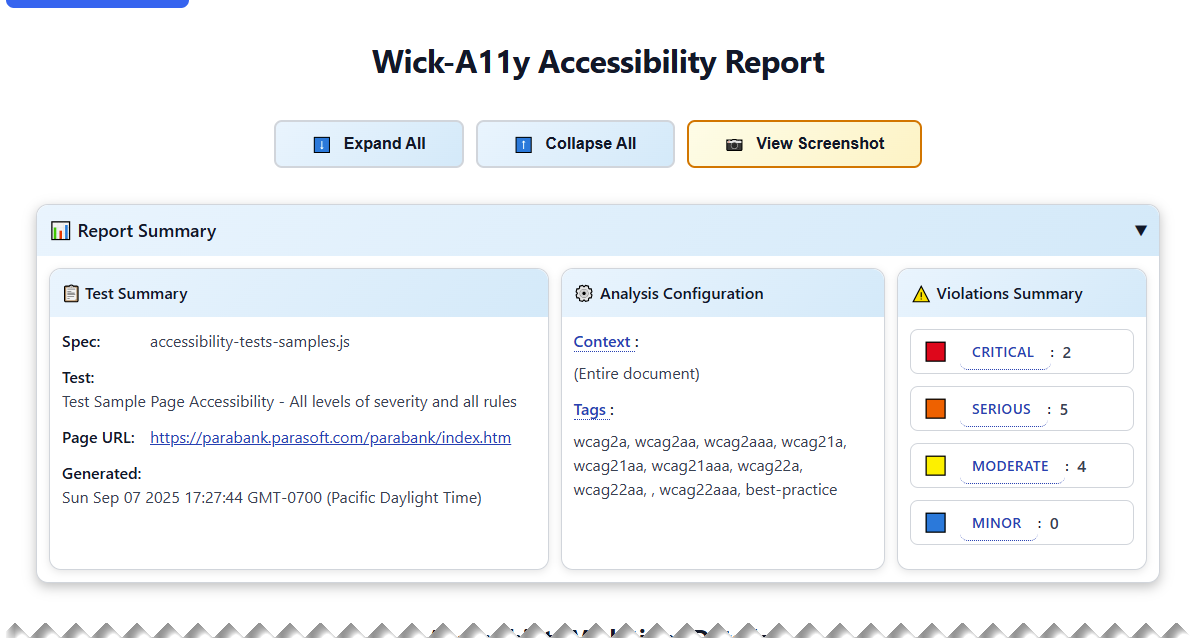
Task: Click the orange SERIOUS color swatch
Action: [x=935, y=409]
